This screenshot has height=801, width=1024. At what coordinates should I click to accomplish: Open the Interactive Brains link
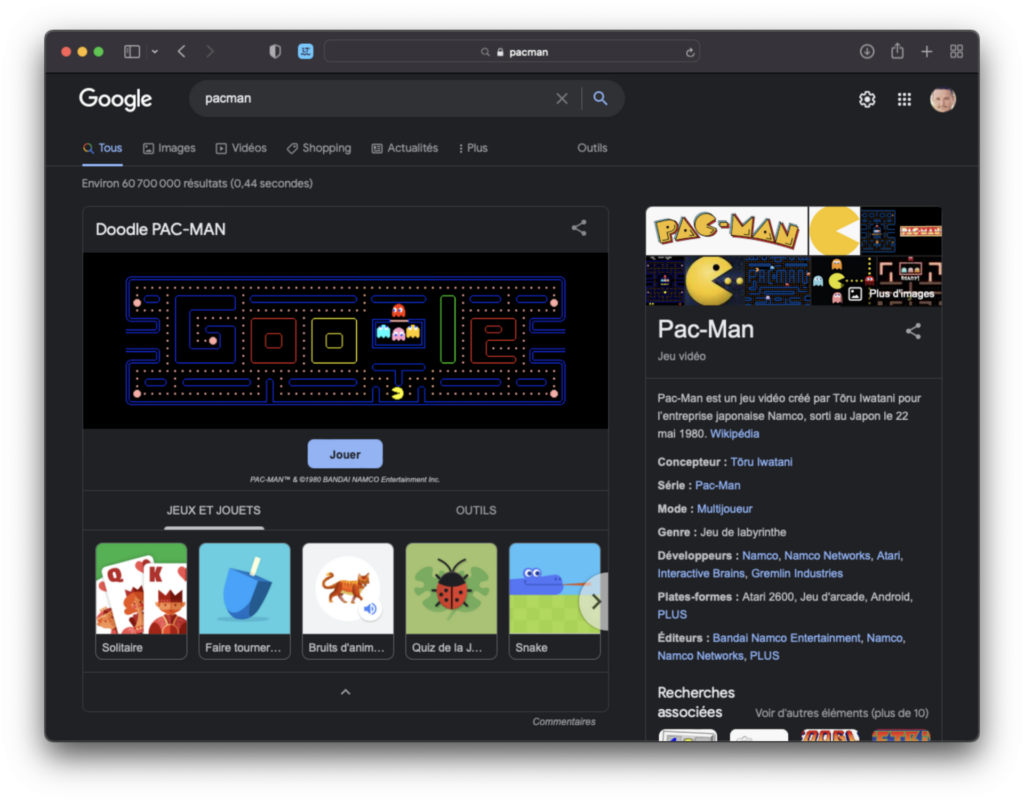coord(701,573)
